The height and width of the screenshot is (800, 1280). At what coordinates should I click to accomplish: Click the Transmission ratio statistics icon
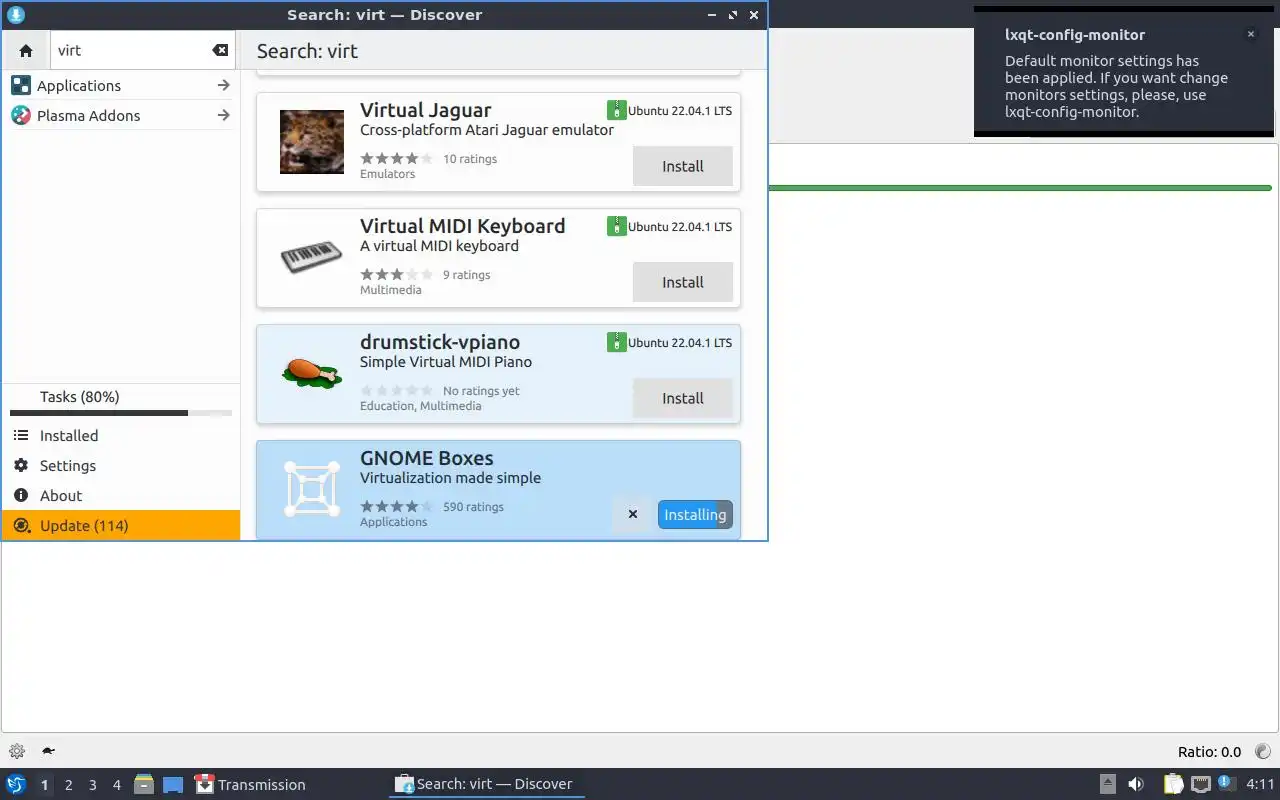pyautogui.click(x=1262, y=751)
